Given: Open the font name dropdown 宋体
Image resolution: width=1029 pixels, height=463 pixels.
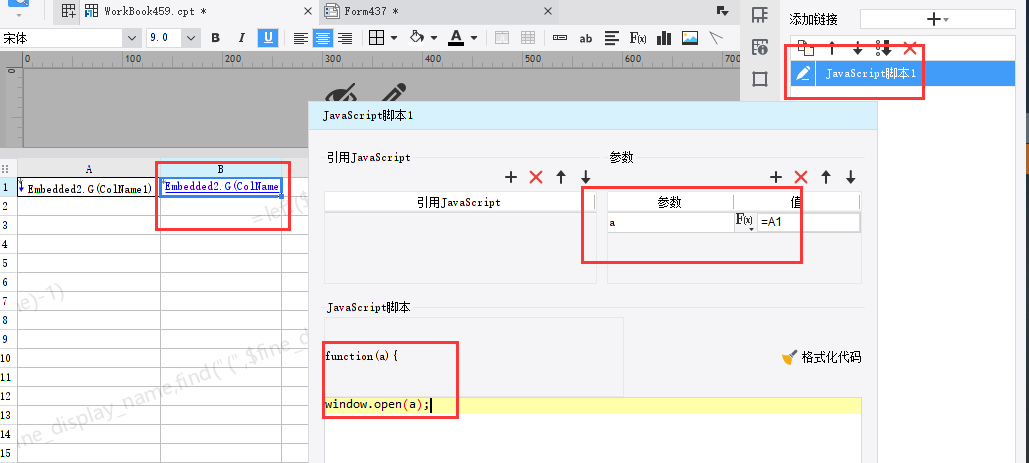Looking at the screenshot, I should point(71,38).
